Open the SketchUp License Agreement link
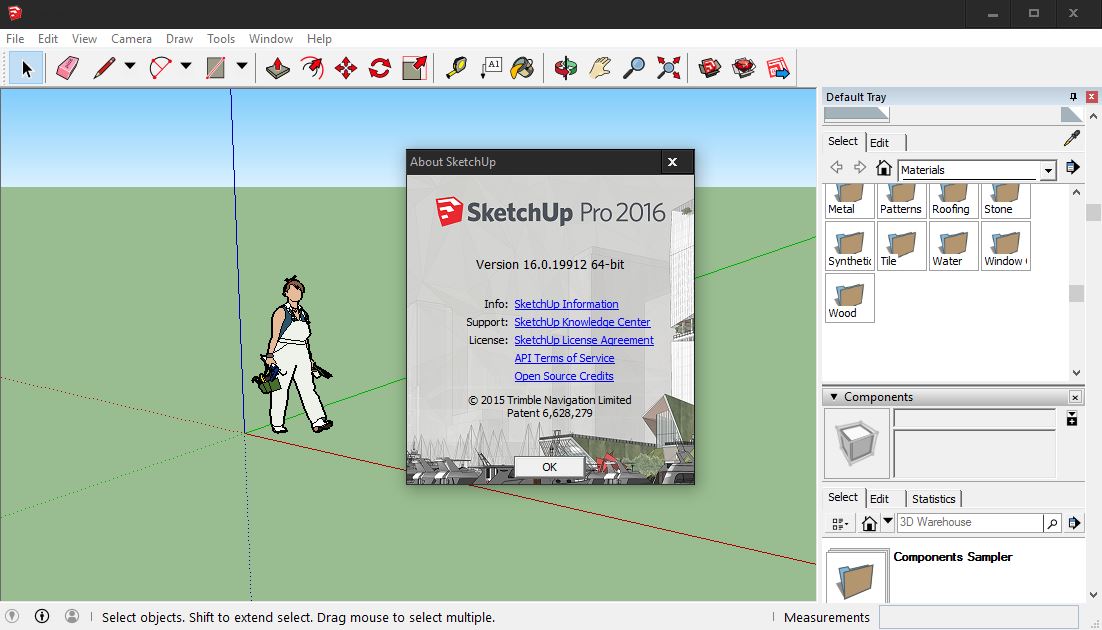This screenshot has height=630, width=1102. click(584, 340)
